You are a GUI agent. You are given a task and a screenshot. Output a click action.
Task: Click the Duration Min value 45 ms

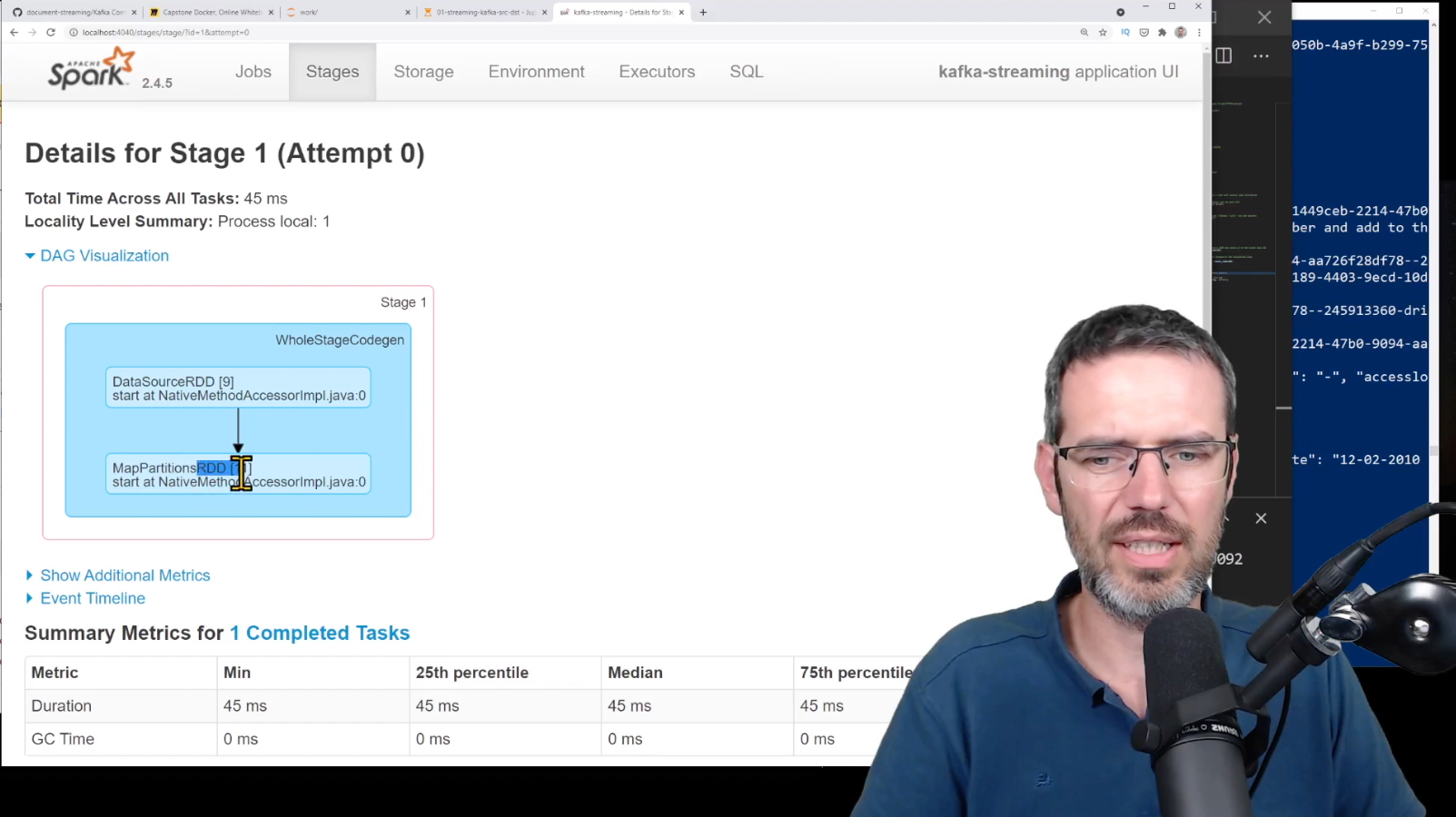click(245, 706)
